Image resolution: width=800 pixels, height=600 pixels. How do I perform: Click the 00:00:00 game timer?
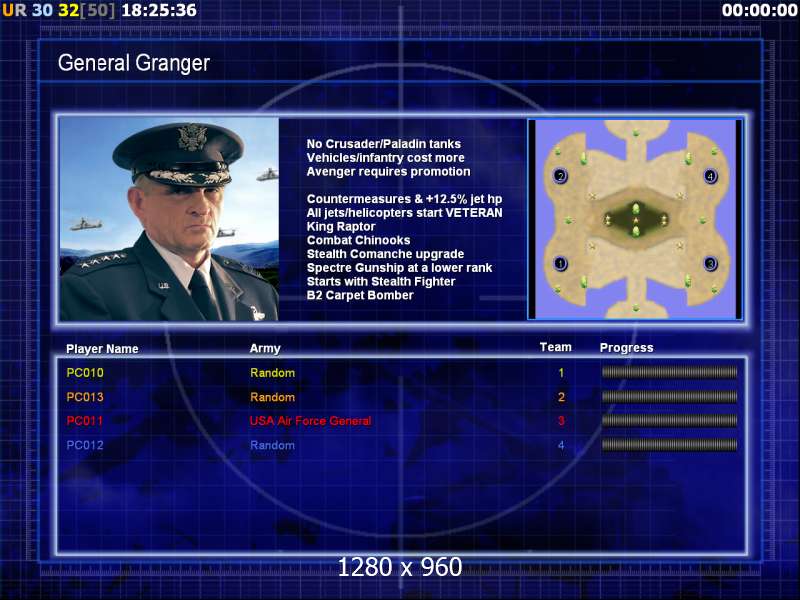coord(759,10)
